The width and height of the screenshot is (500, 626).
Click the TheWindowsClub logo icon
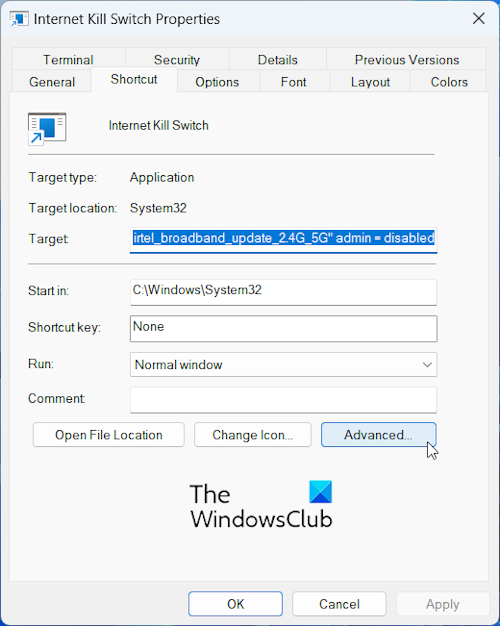[320, 491]
